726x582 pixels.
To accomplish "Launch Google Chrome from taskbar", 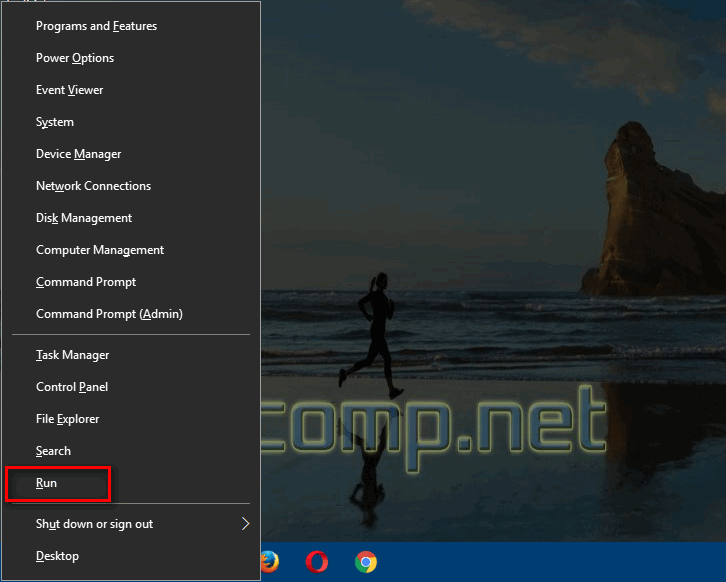I will [366, 562].
